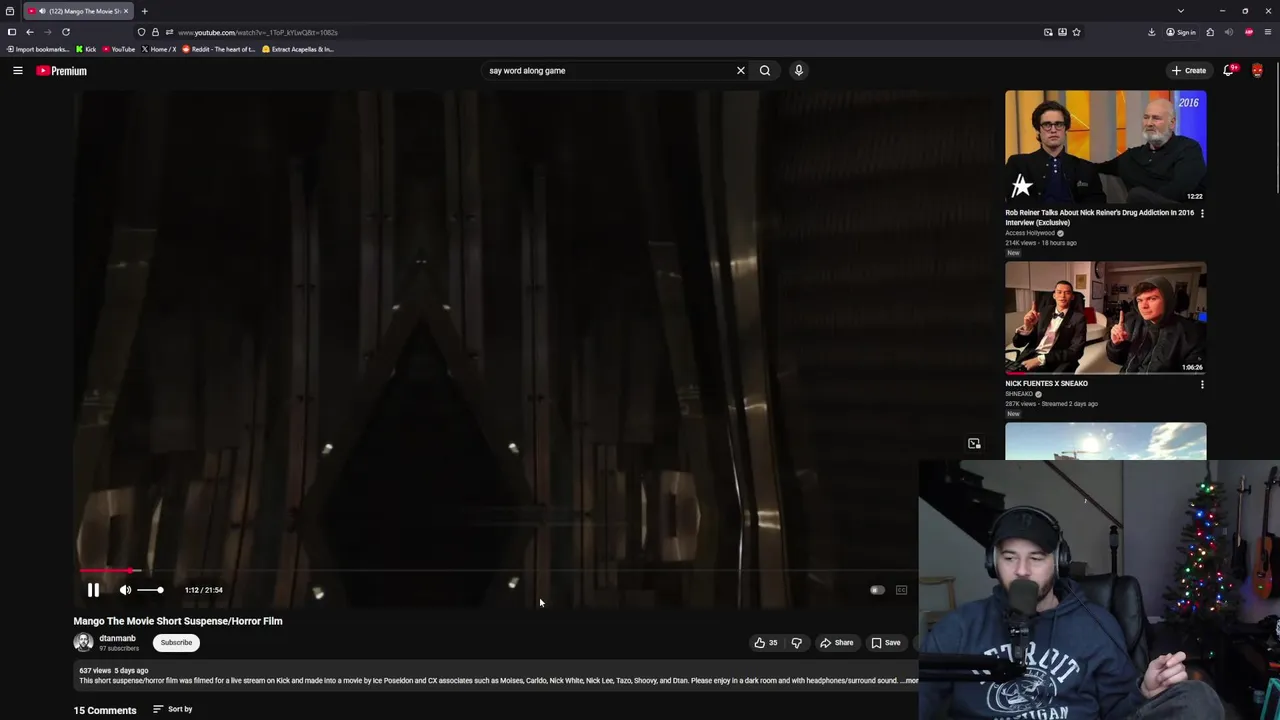Toggle the autoplay switch in player
1280x720 pixels.
tap(877, 590)
